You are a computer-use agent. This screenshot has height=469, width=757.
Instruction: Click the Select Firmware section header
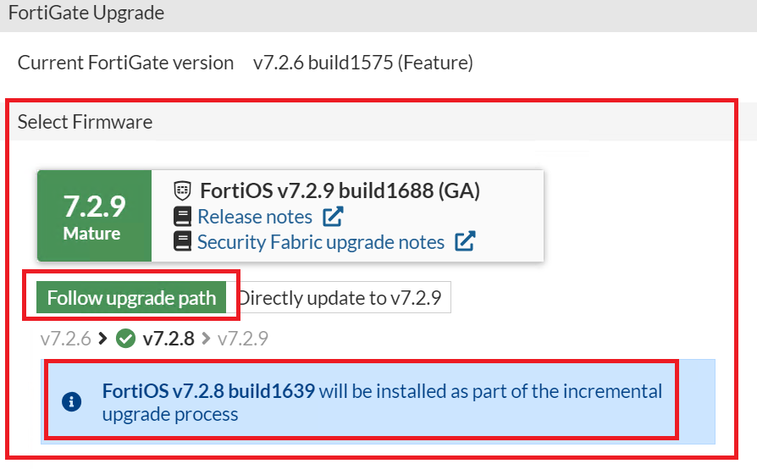click(x=85, y=122)
